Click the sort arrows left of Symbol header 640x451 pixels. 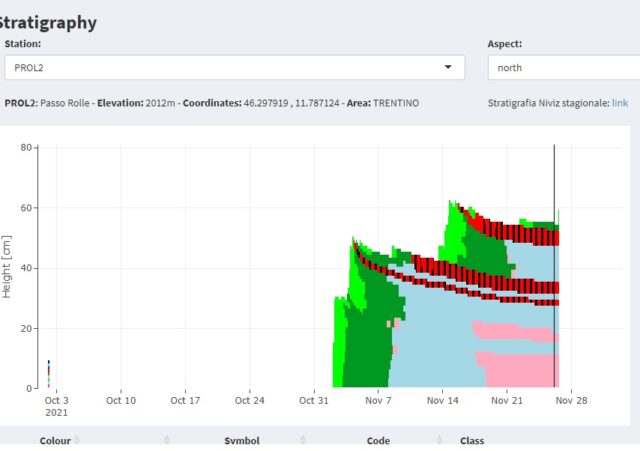pyautogui.click(x=167, y=440)
